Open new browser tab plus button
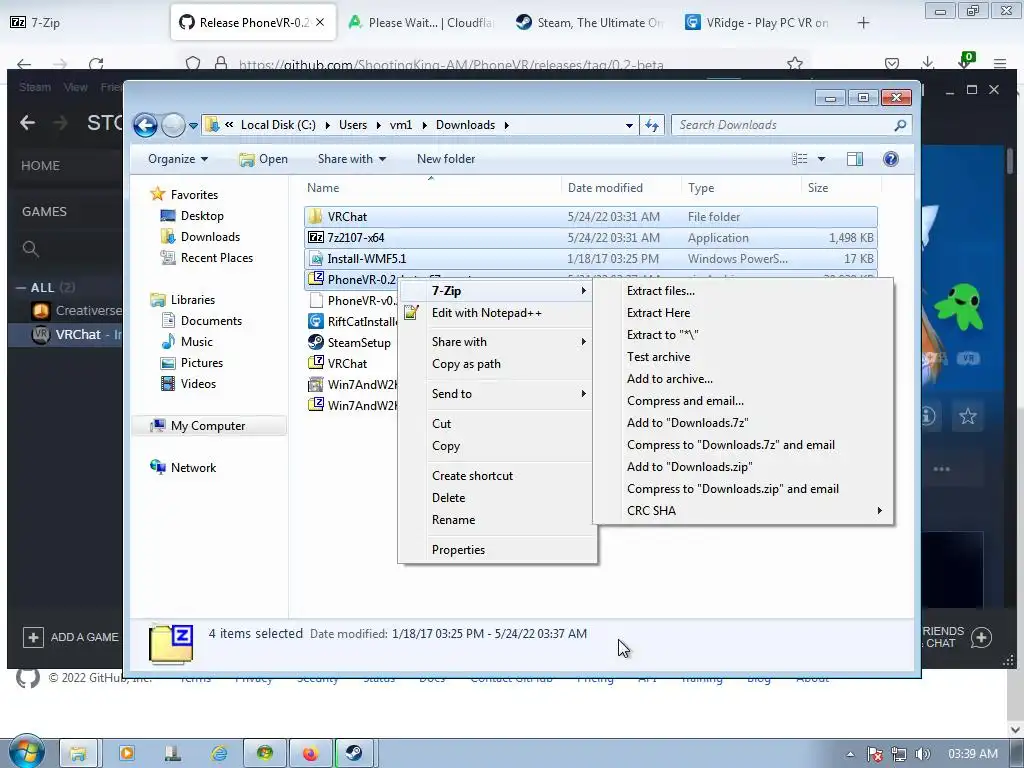Image resolution: width=1024 pixels, height=768 pixels. coord(863,23)
